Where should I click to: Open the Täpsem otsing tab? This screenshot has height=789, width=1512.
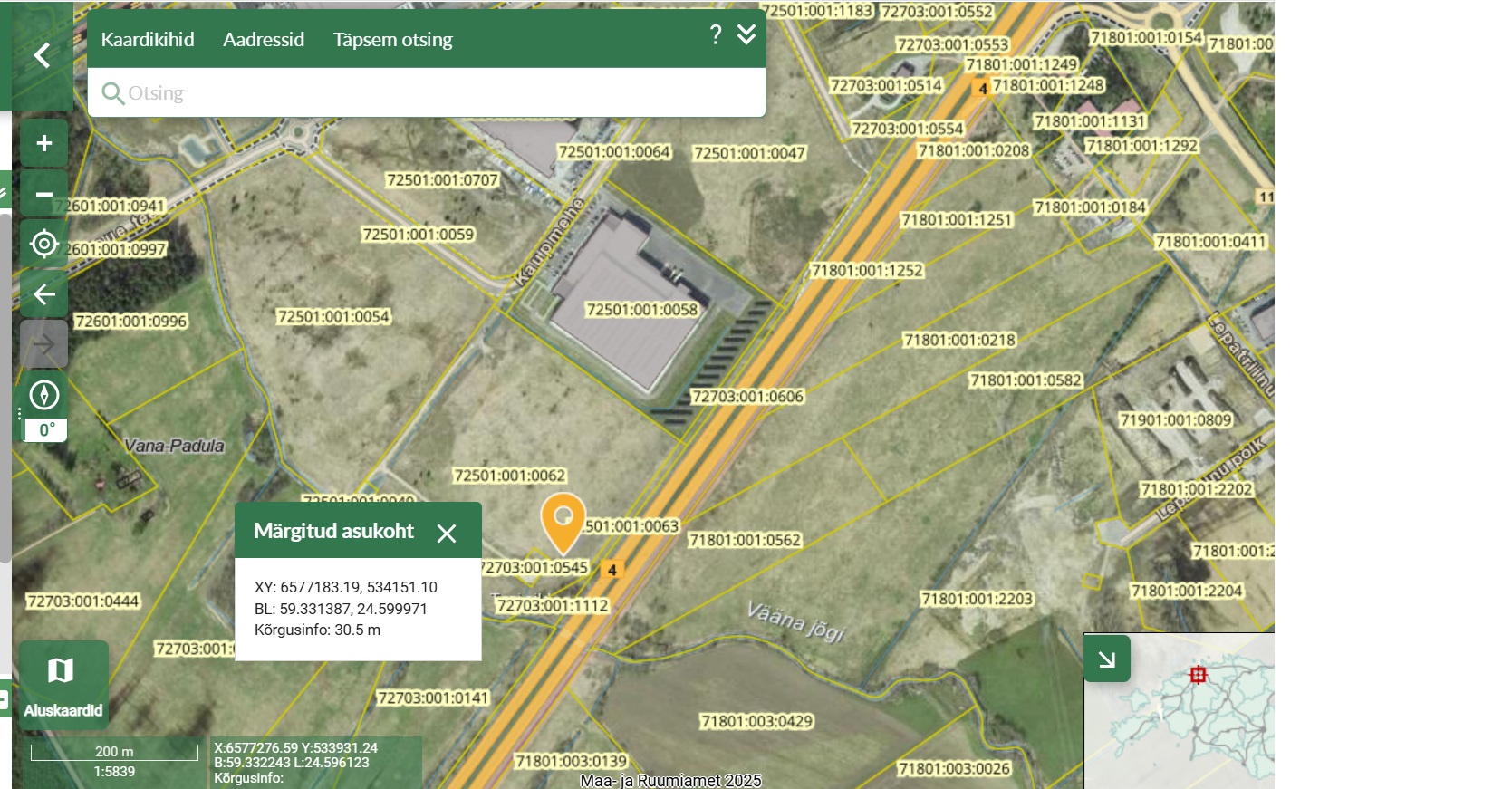click(392, 40)
